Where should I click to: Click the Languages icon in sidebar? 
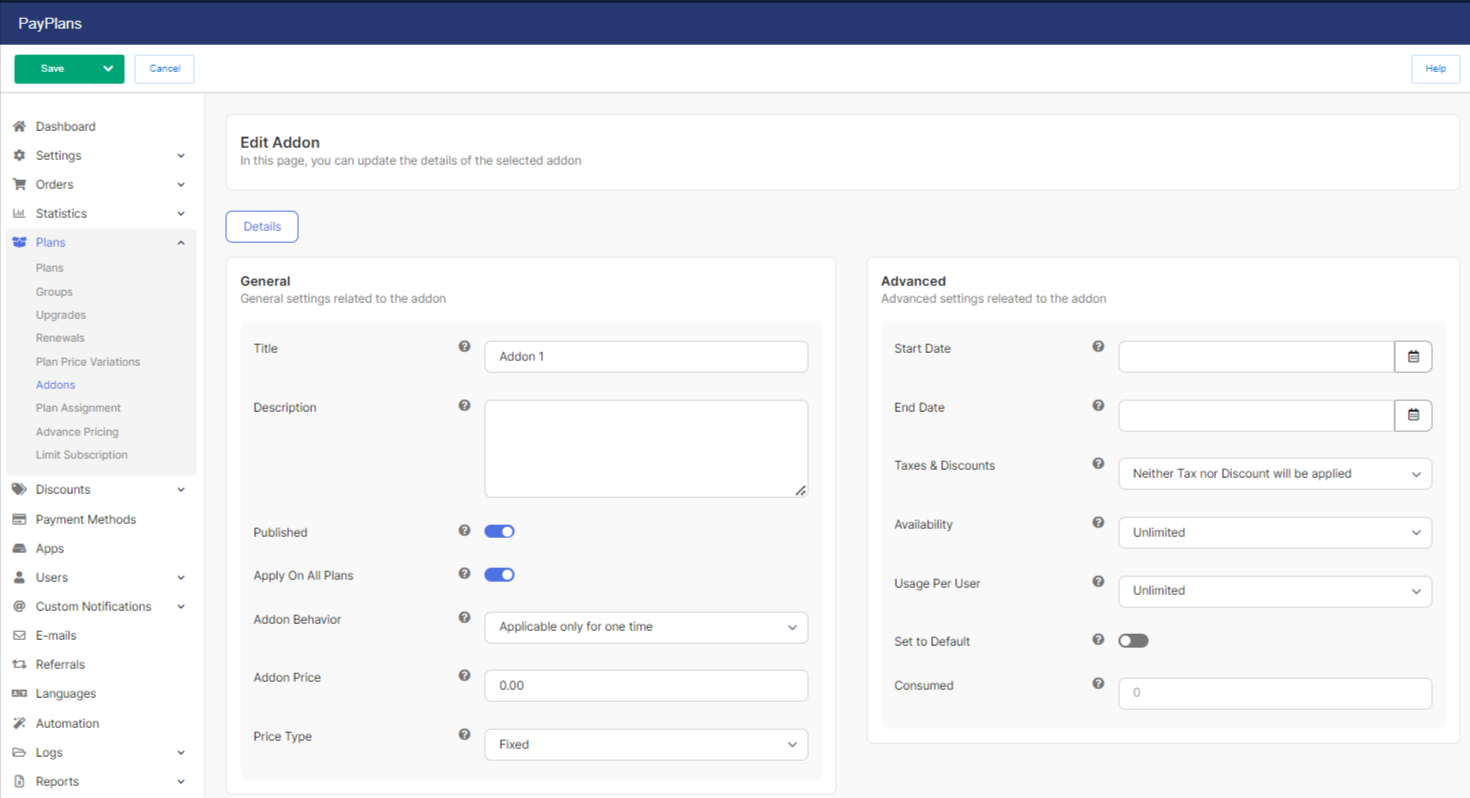coord(19,693)
